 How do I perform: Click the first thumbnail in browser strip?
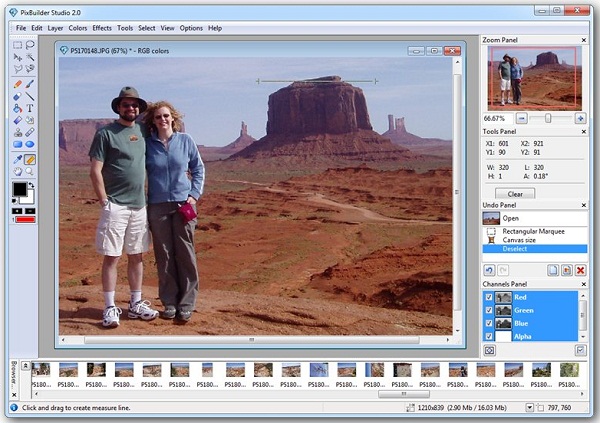(41, 370)
